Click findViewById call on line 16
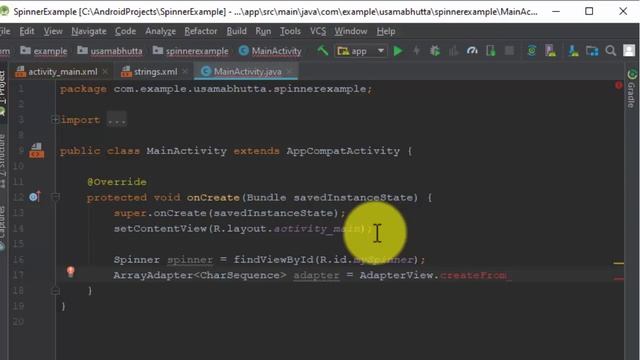This screenshot has width=640, height=360. click(273, 260)
